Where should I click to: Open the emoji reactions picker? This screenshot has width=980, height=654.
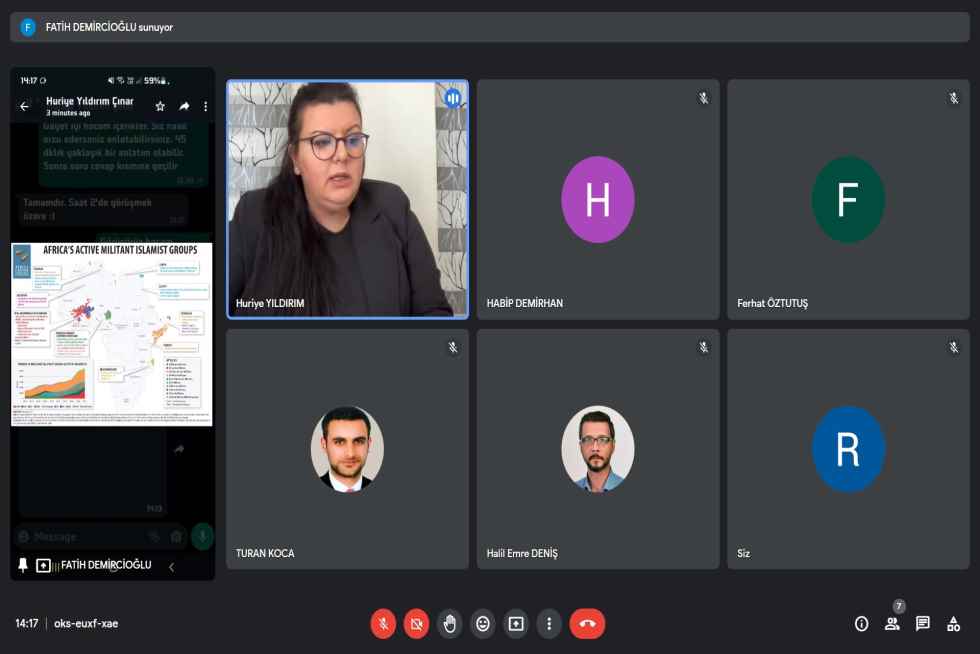click(483, 624)
